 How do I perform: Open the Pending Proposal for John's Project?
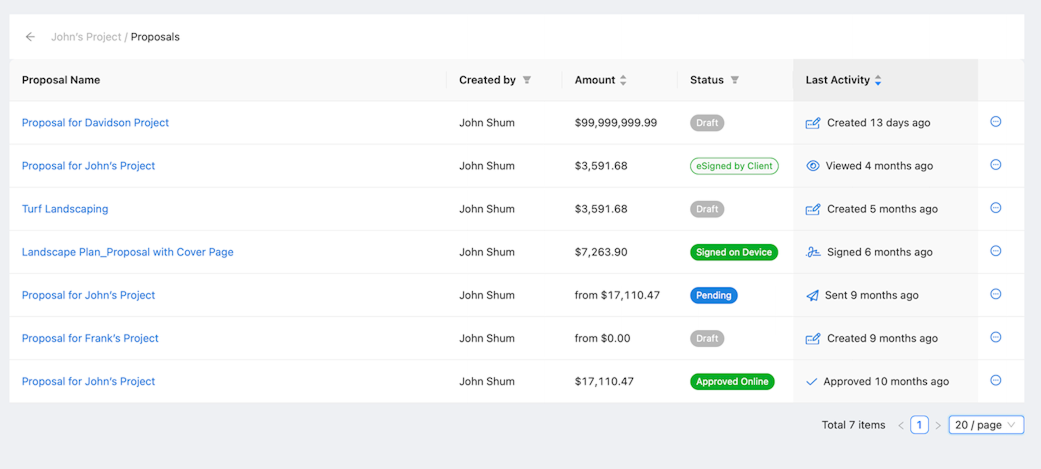(x=88, y=295)
